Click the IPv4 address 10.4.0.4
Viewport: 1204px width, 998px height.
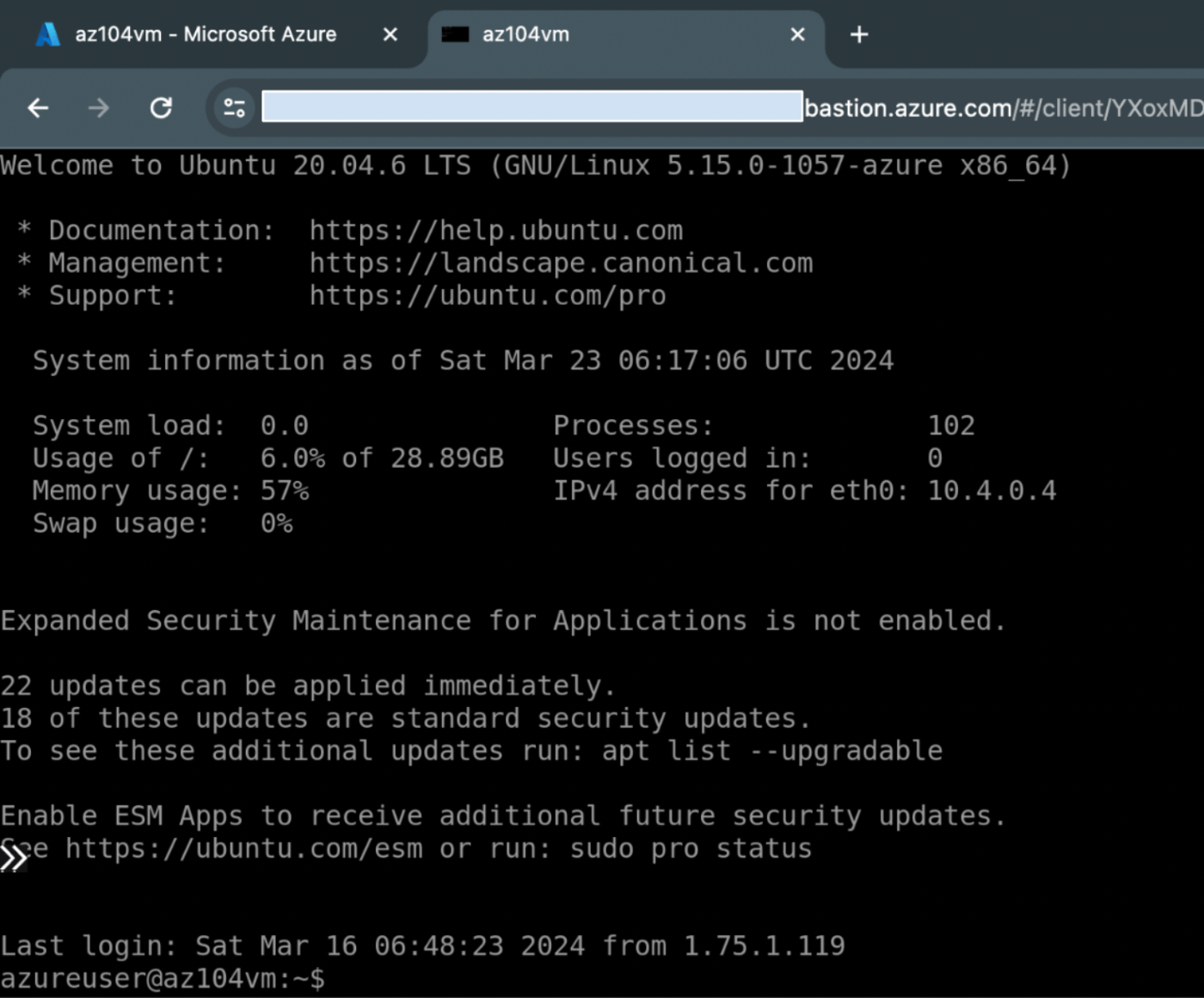(x=992, y=491)
